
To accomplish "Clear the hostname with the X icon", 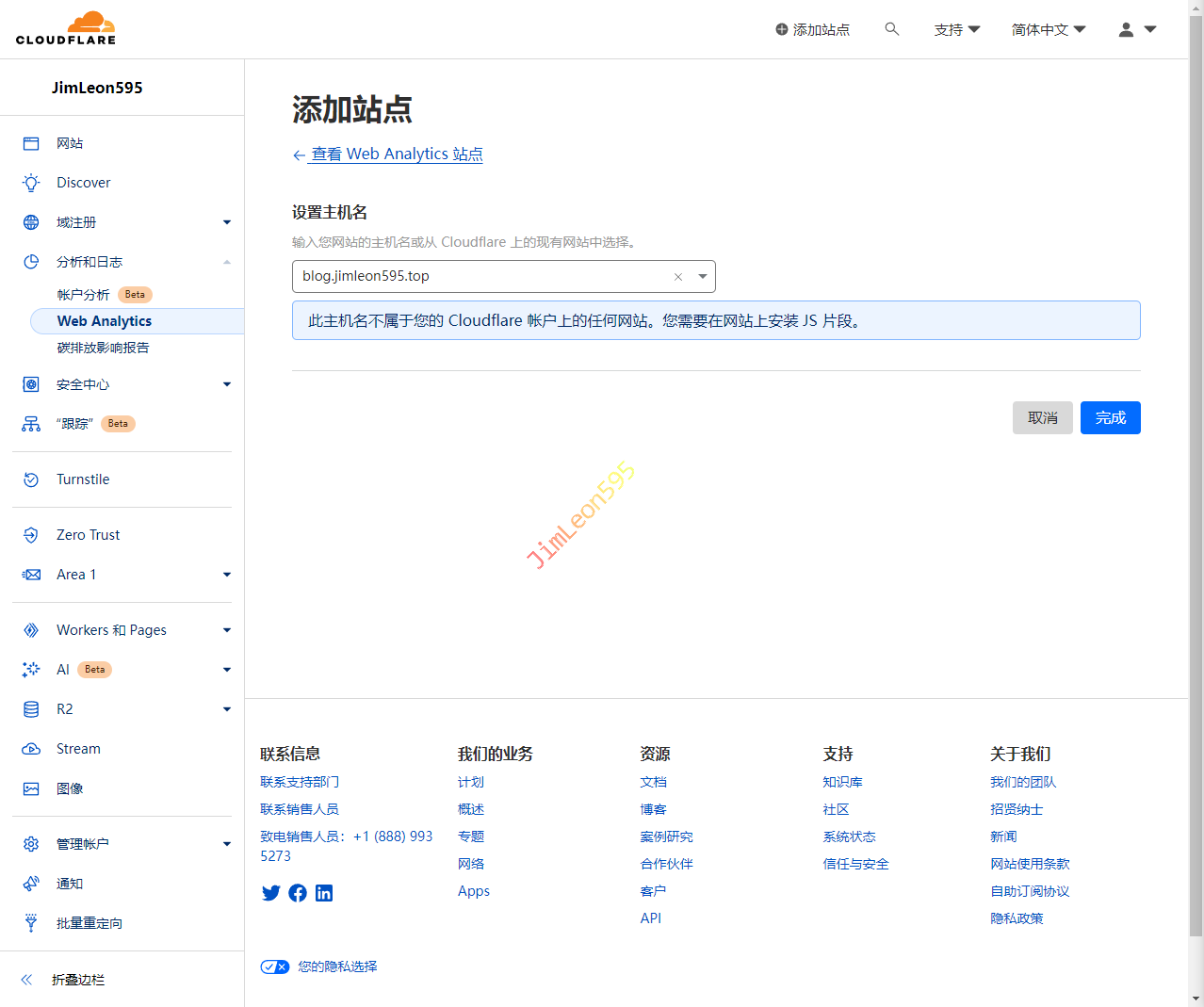I will [678, 277].
